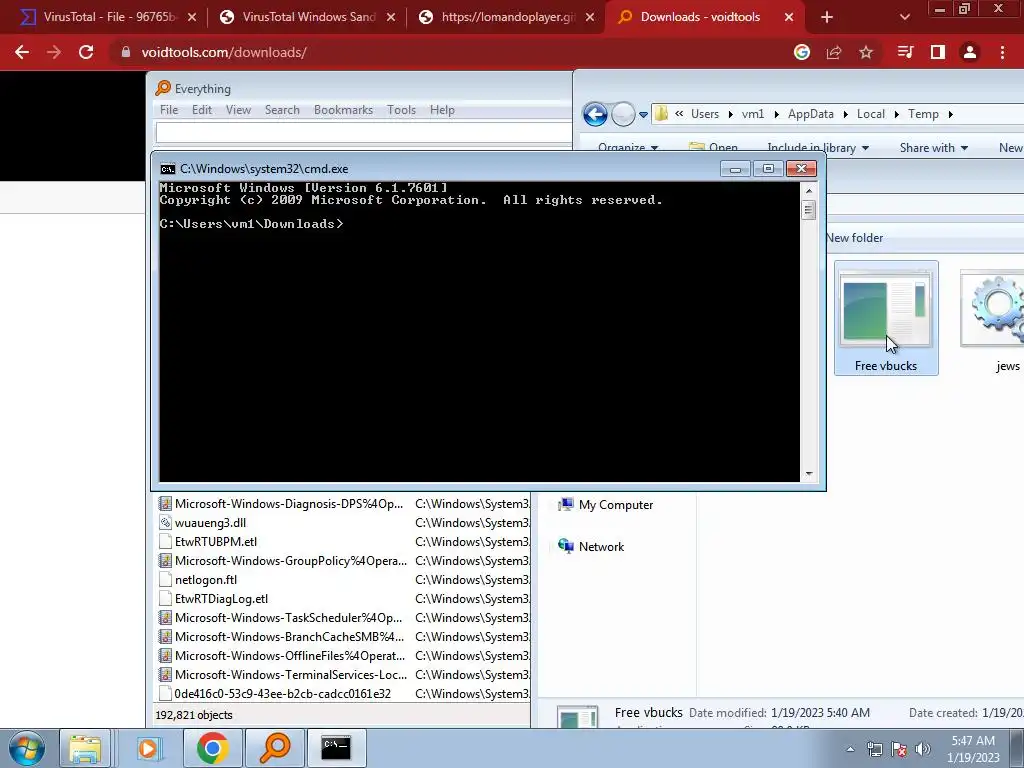Open the Help menu in Everything
The height and width of the screenshot is (768, 1024).
click(x=442, y=110)
